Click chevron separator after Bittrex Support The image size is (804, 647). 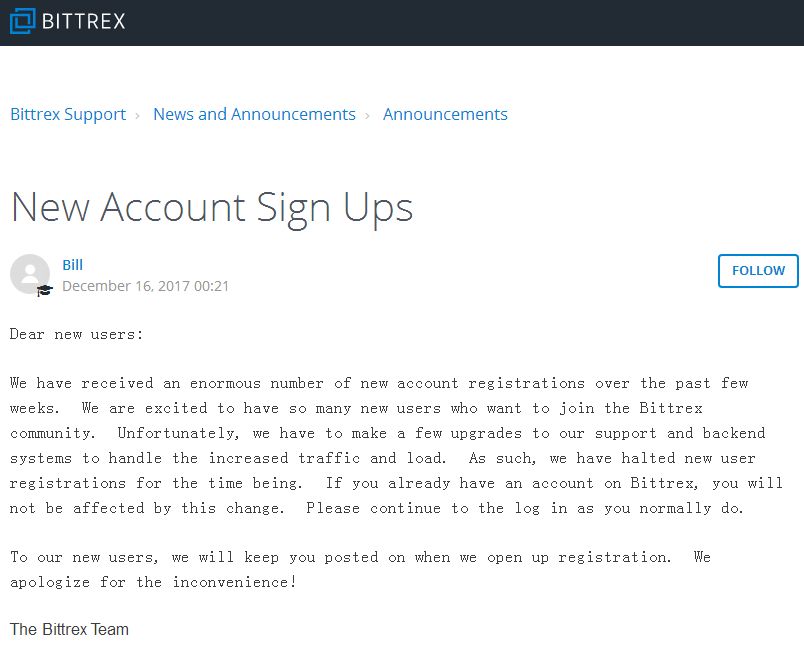pos(137,115)
